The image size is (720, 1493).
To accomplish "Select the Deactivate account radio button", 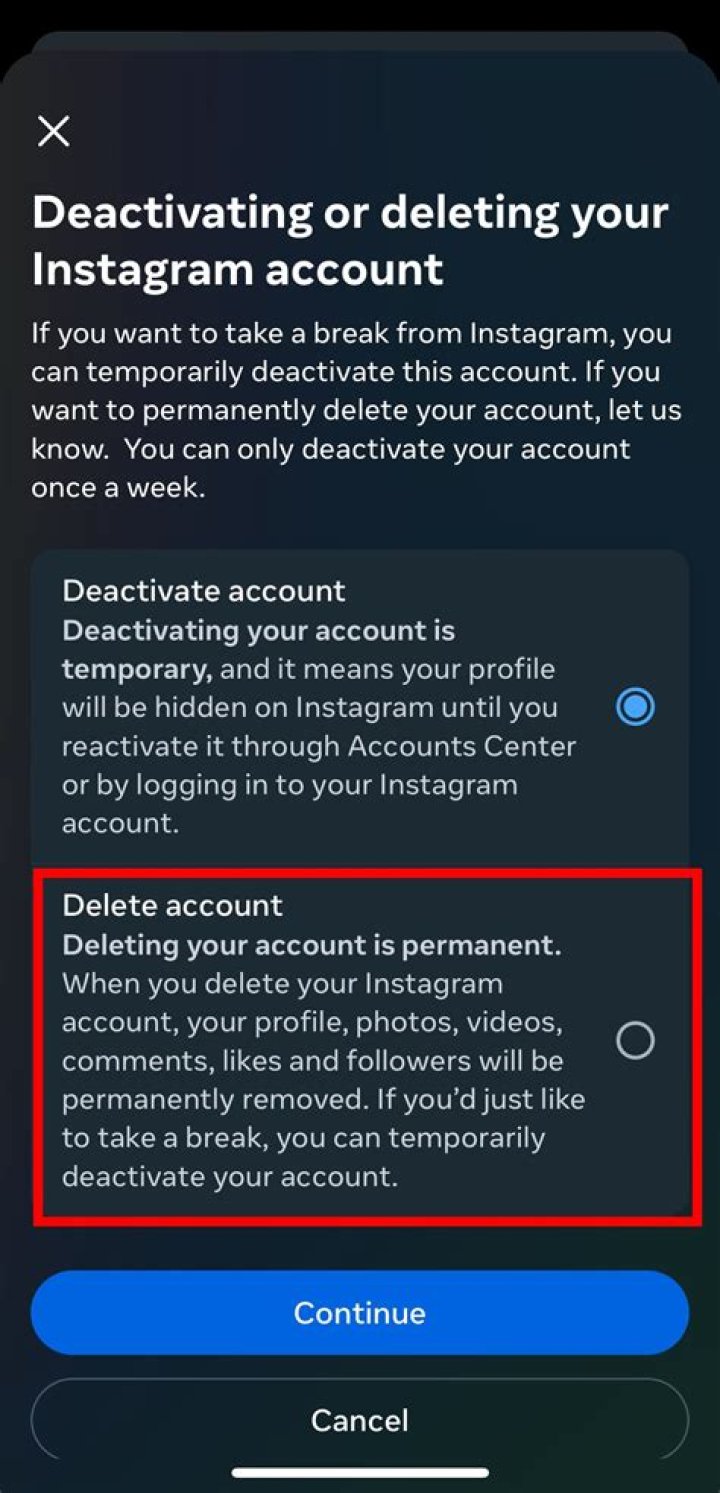I will coord(634,707).
